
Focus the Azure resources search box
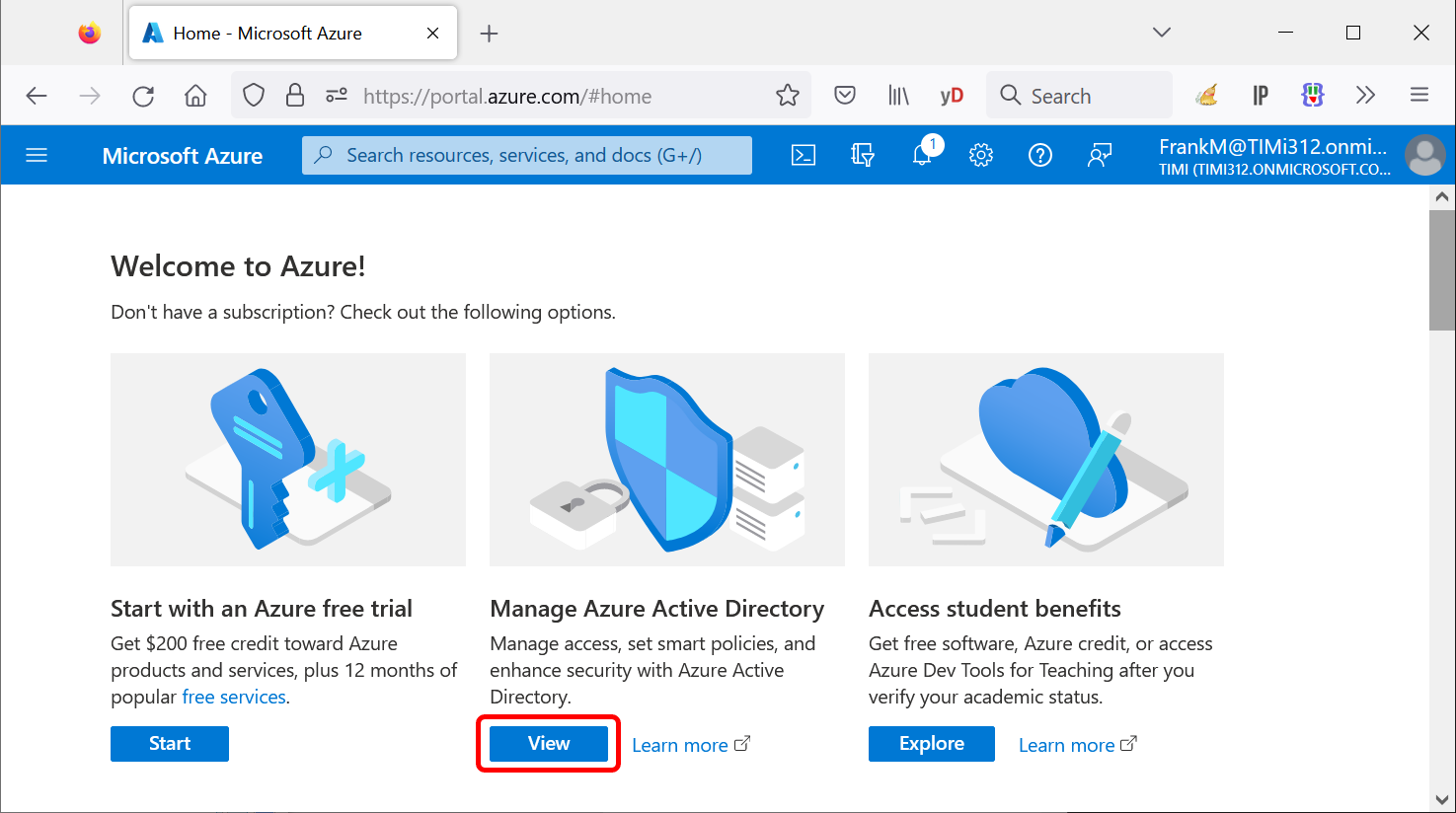527,155
